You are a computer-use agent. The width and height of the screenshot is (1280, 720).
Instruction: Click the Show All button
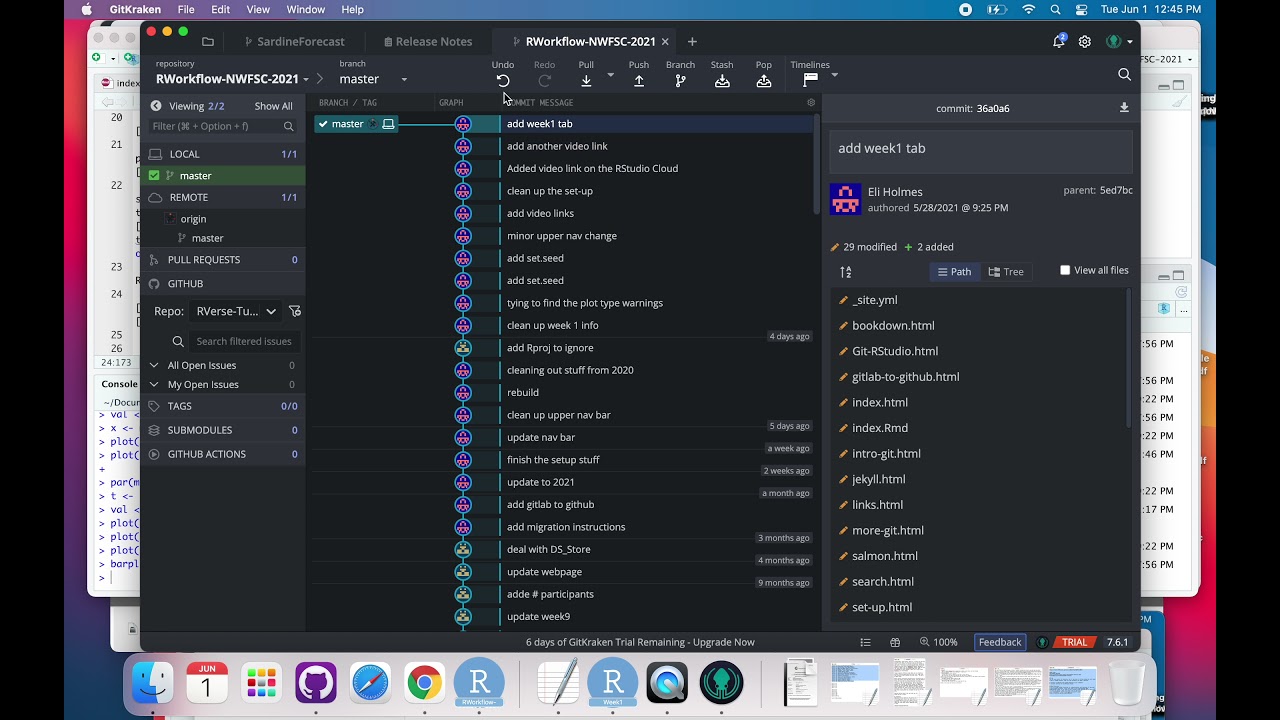(273, 106)
